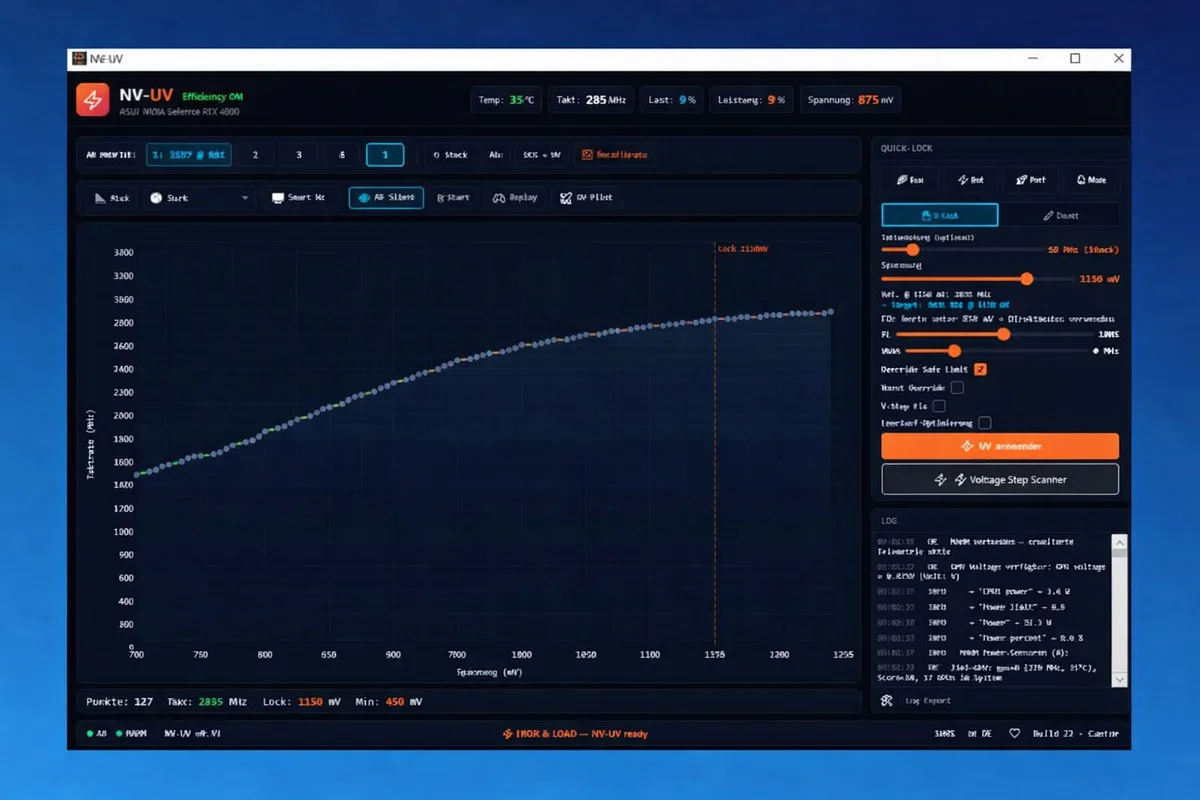Click the Log Export icon
The image size is (1200, 800).
click(886, 701)
